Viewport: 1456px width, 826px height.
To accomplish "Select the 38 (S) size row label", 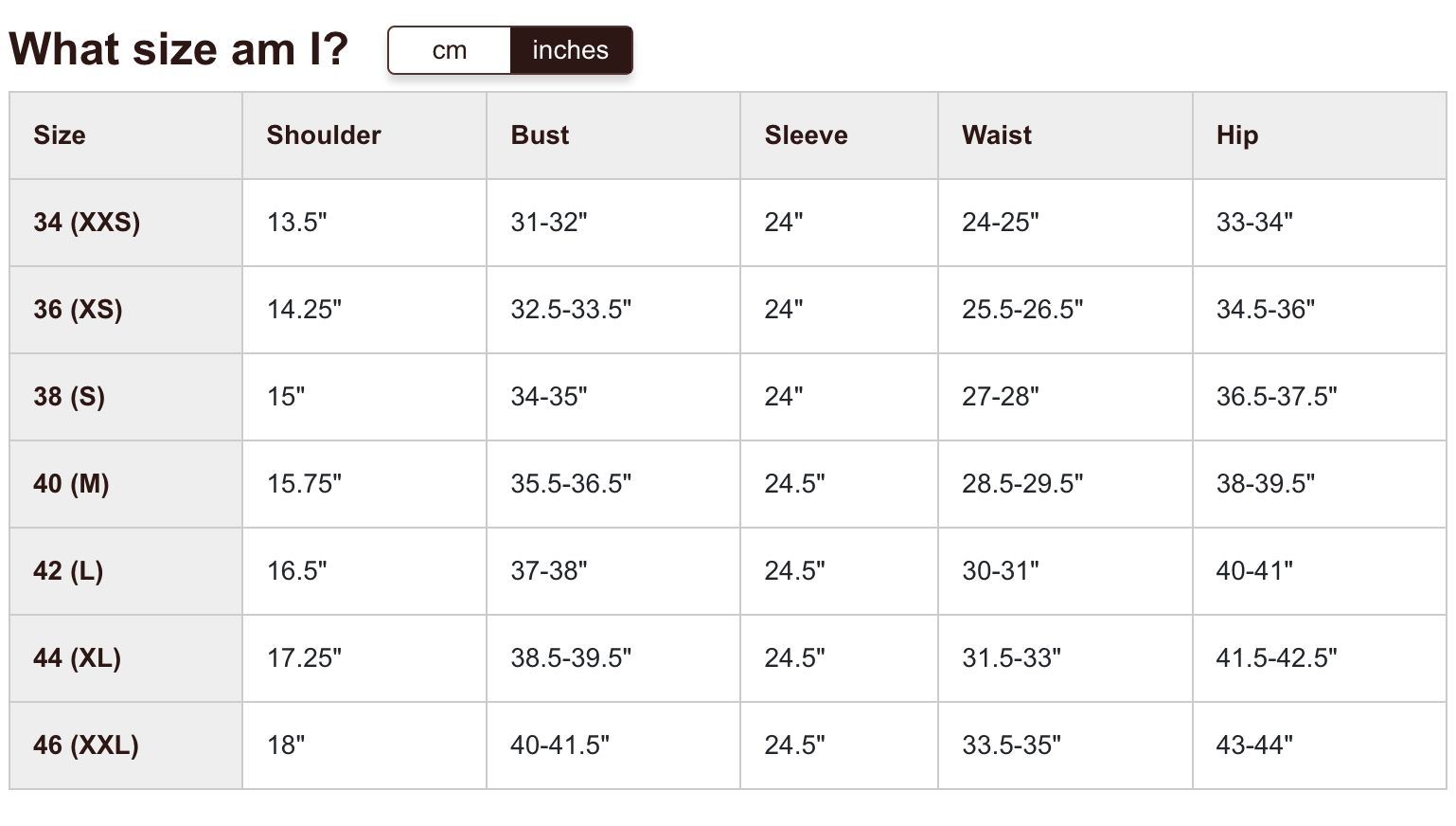I will tap(69, 397).
